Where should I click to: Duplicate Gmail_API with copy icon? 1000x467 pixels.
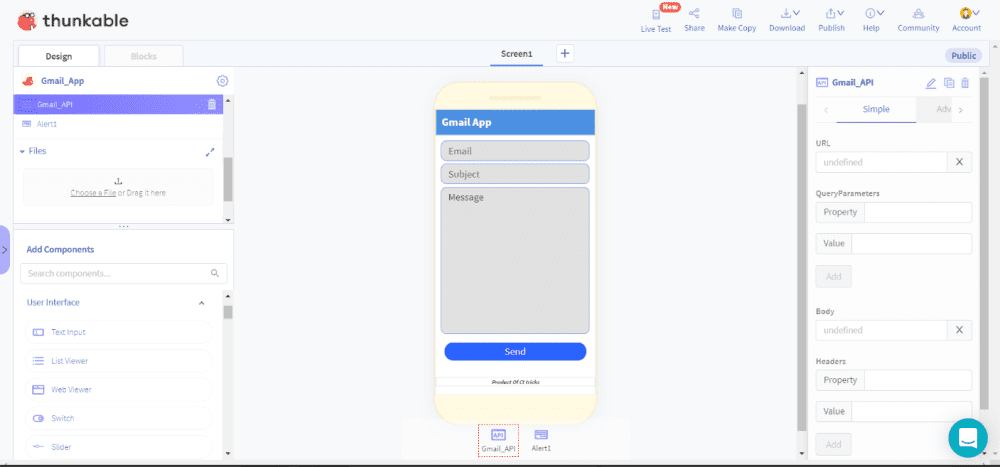(x=949, y=82)
